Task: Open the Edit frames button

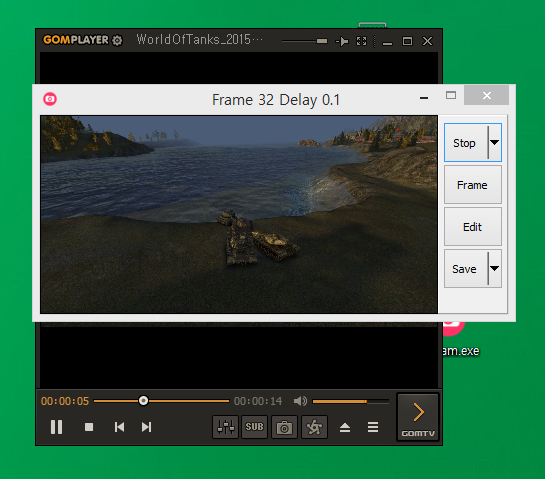Action: point(473,227)
